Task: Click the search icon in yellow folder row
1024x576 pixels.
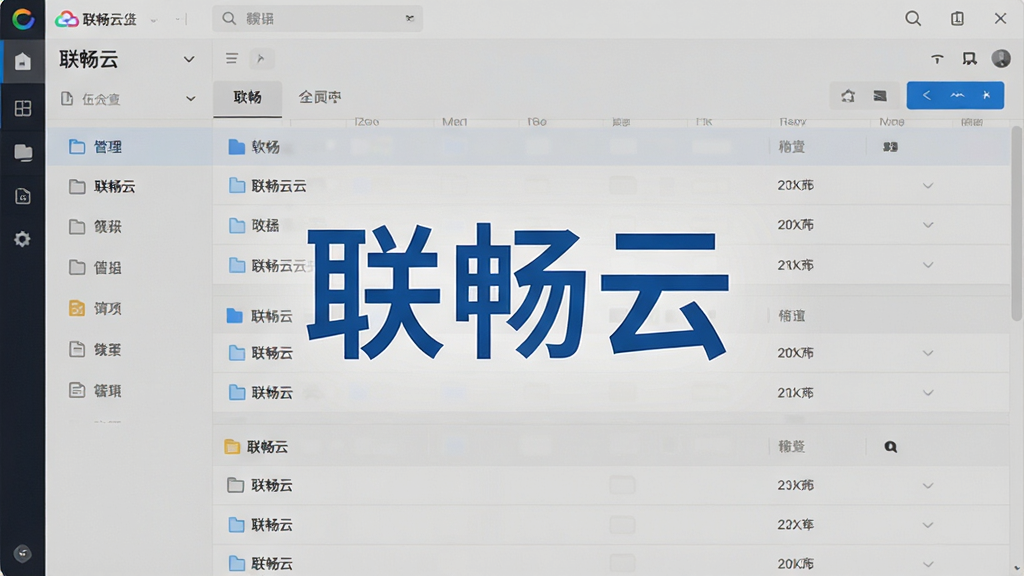Action: (x=891, y=447)
